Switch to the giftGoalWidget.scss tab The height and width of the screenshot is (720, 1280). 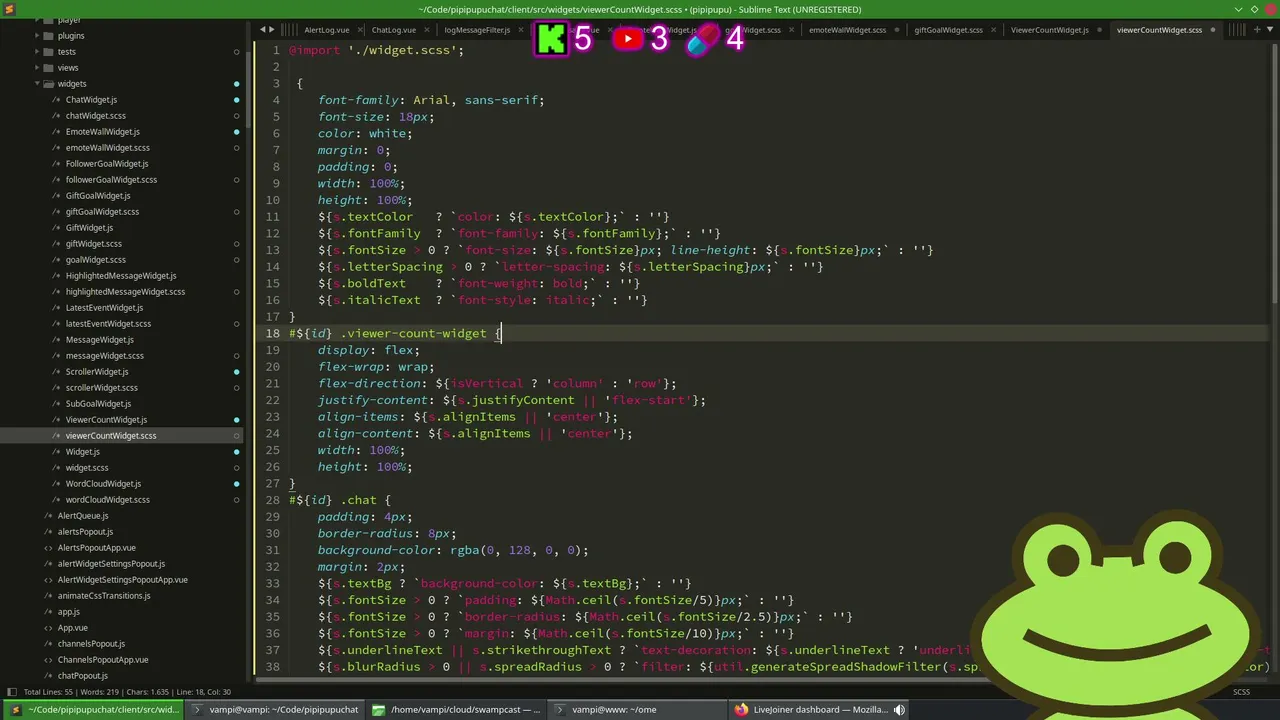pos(948,30)
